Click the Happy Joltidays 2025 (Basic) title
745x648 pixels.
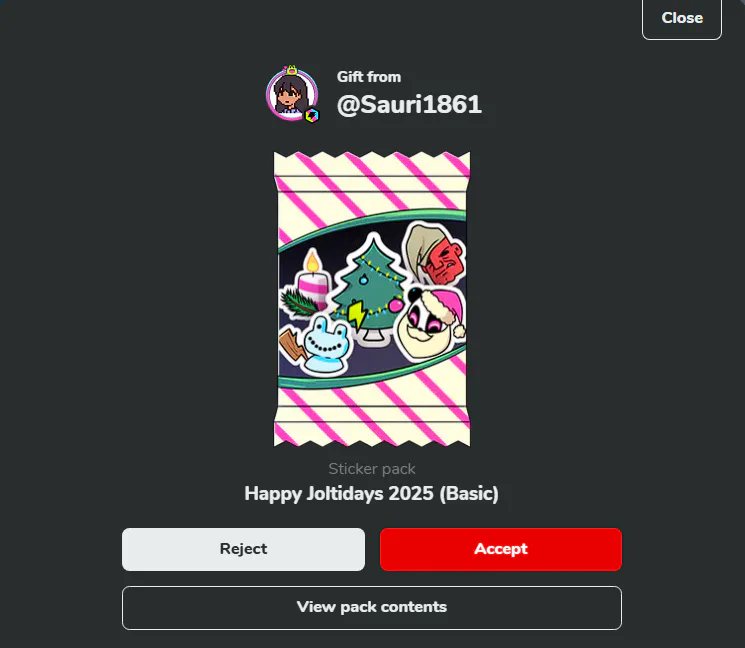tap(372, 494)
